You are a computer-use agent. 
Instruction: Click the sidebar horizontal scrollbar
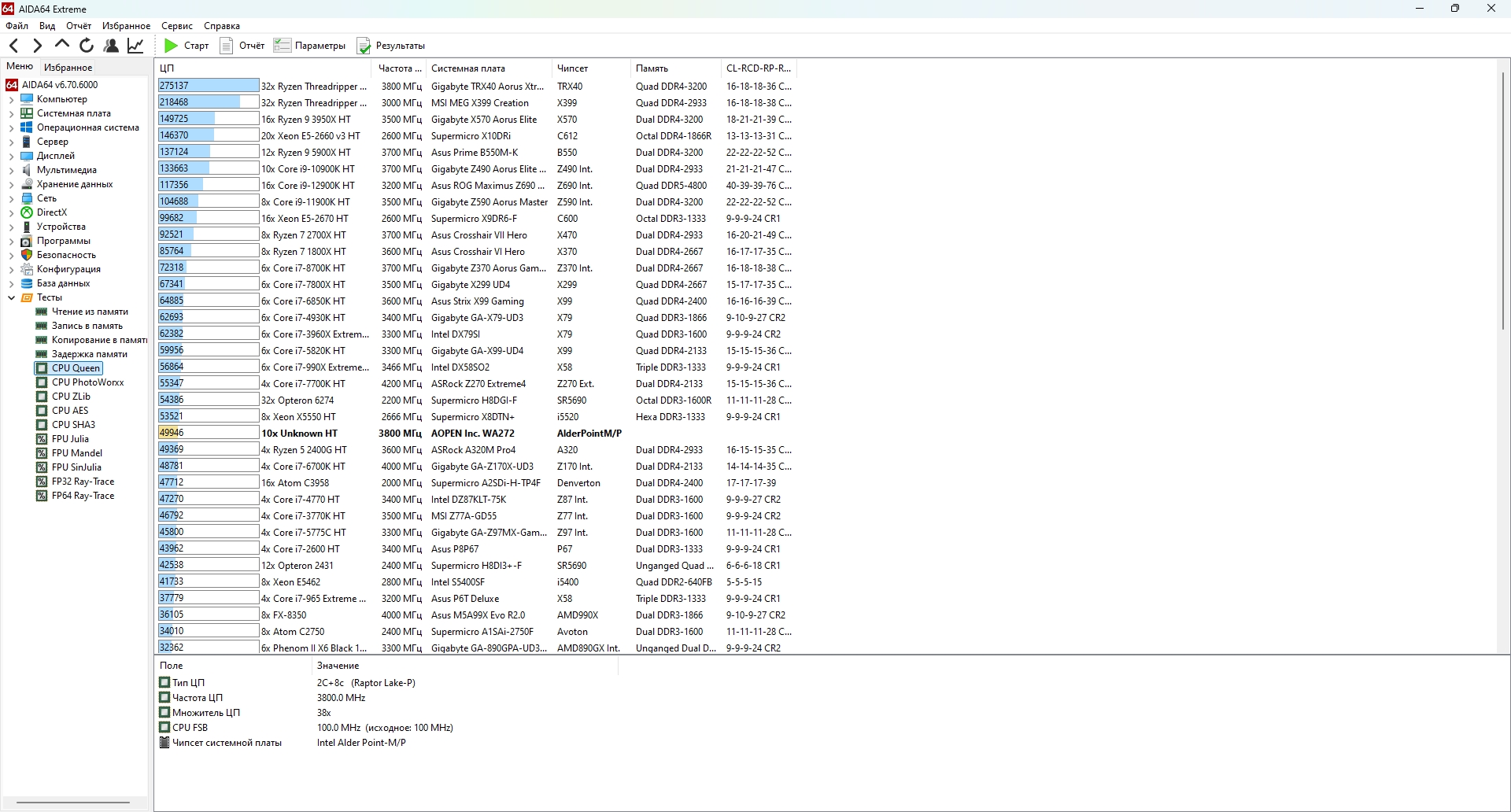tap(73, 803)
